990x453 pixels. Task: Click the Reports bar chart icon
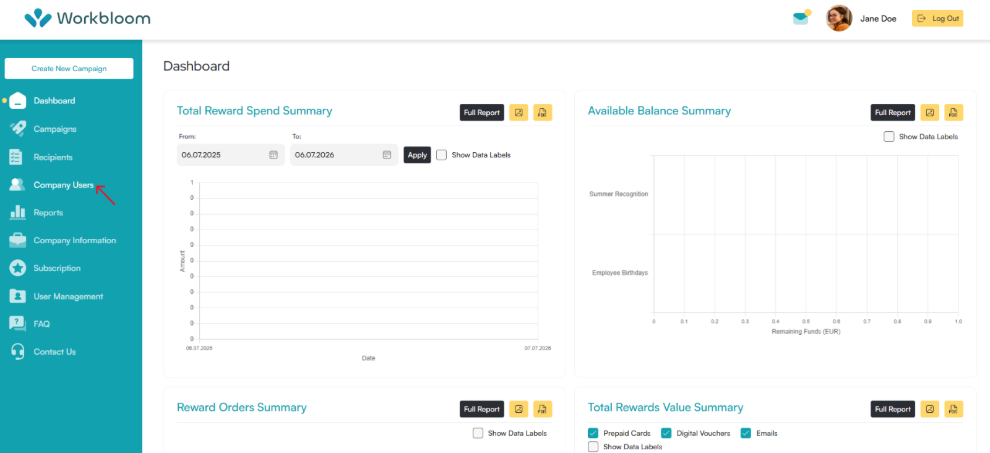[x=18, y=212]
